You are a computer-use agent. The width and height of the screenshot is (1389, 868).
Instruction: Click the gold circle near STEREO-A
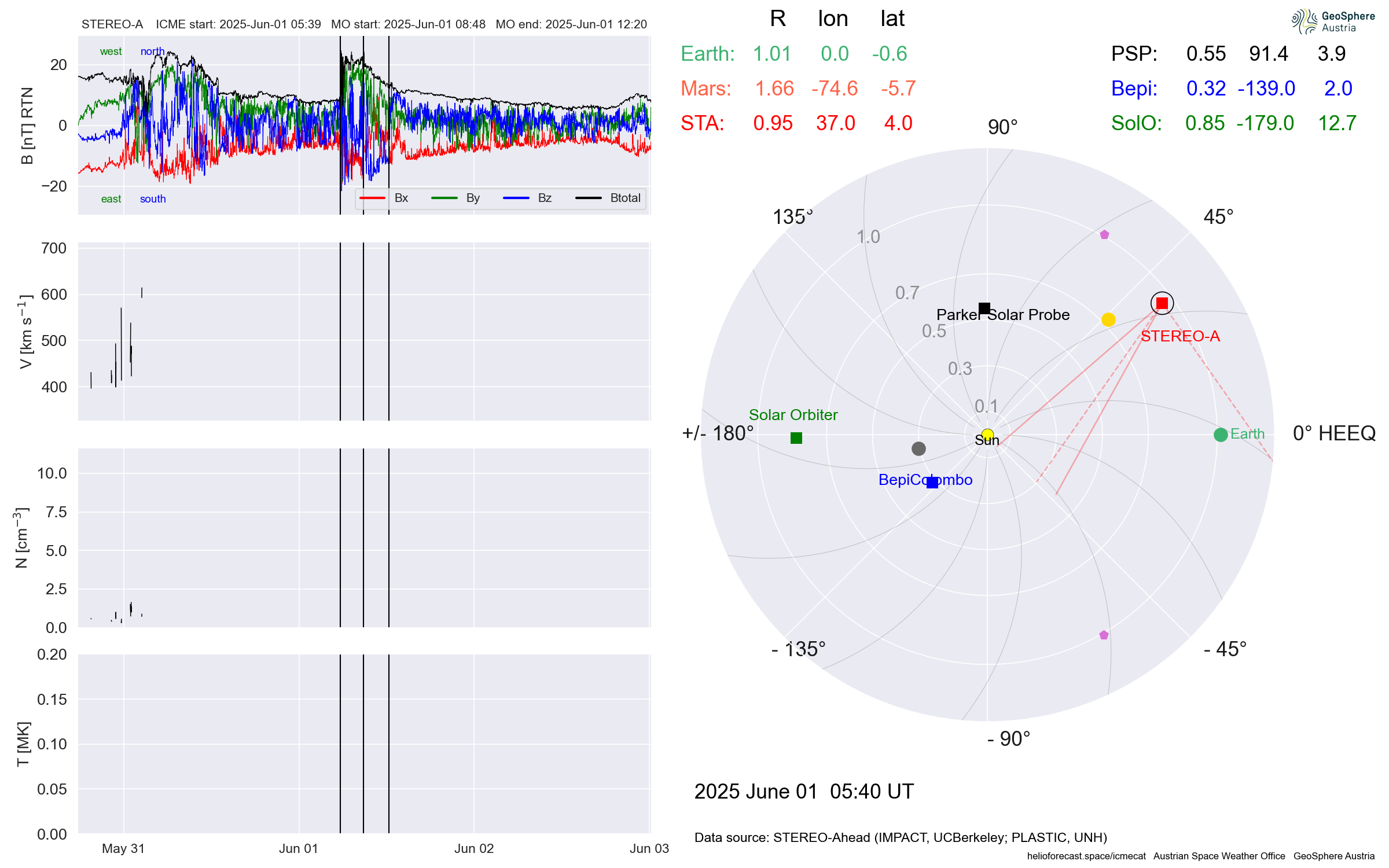coord(1108,319)
